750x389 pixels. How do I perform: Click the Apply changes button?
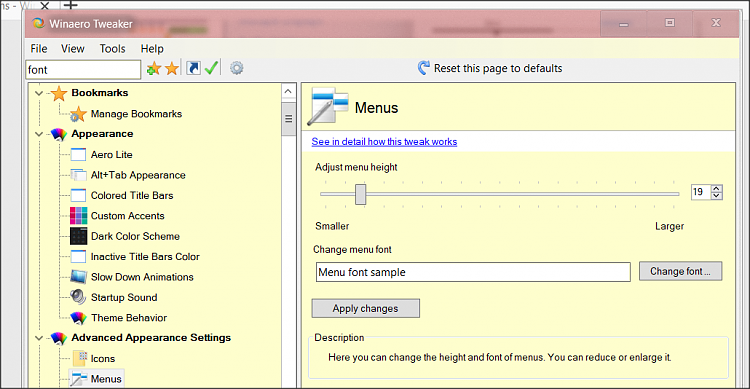[365, 309]
